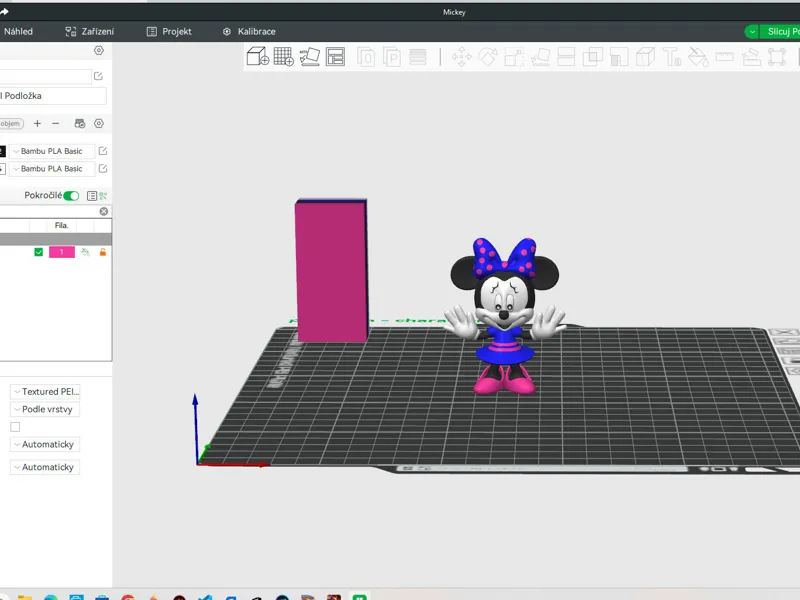Open the filament settings gear icon
The image size is (800, 600).
click(99, 123)
